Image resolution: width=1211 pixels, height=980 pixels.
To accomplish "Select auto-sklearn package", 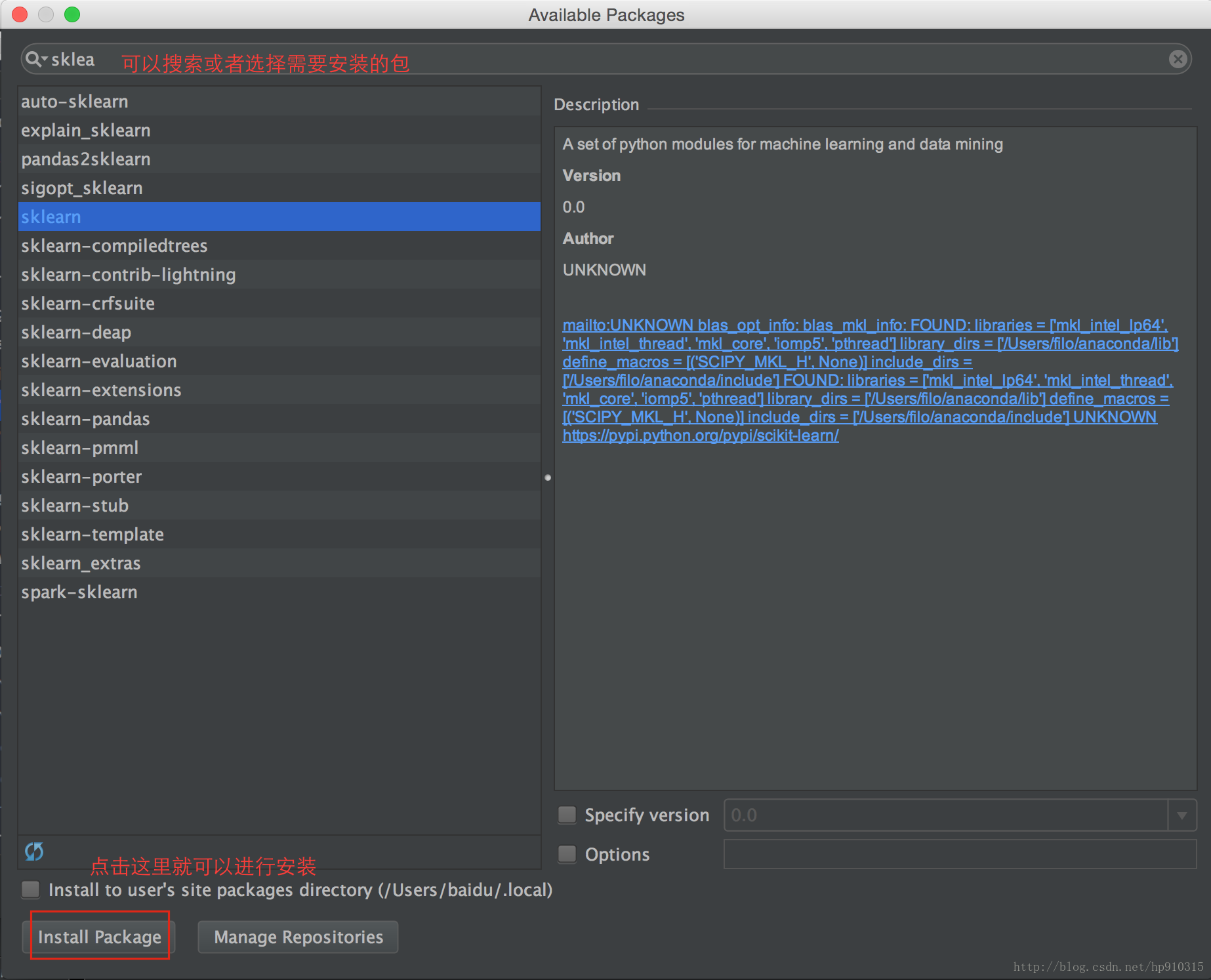I will tap(75, 102).
